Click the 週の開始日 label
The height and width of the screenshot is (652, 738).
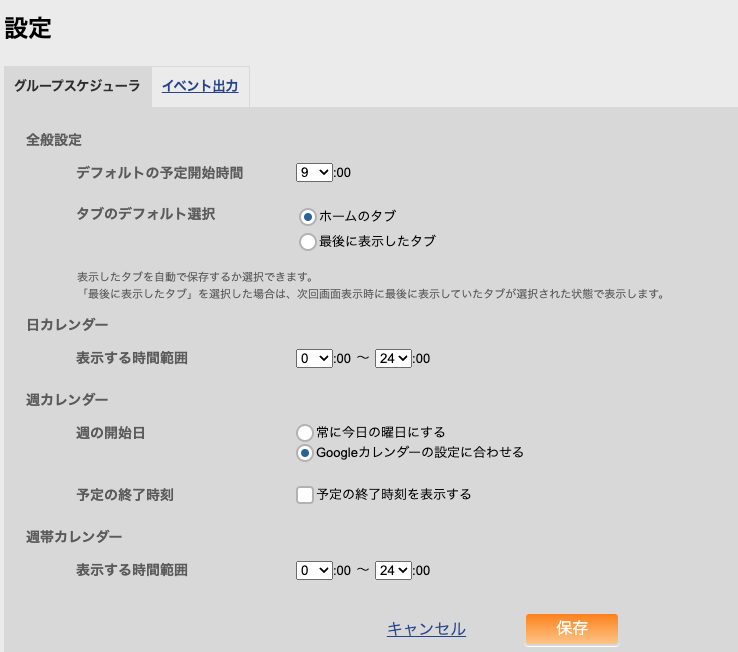tap(111, 433)
